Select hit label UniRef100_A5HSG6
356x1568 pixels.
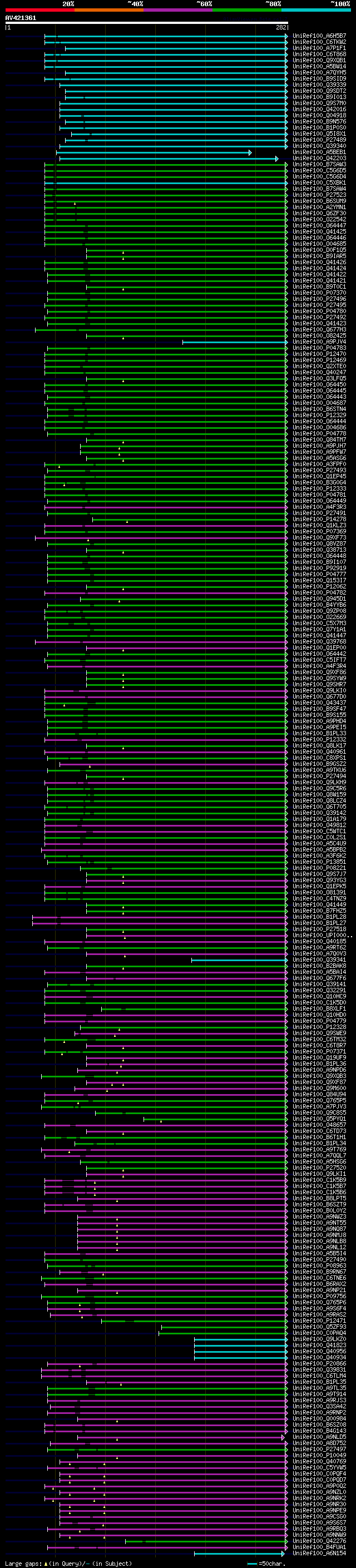(319, 1161)
